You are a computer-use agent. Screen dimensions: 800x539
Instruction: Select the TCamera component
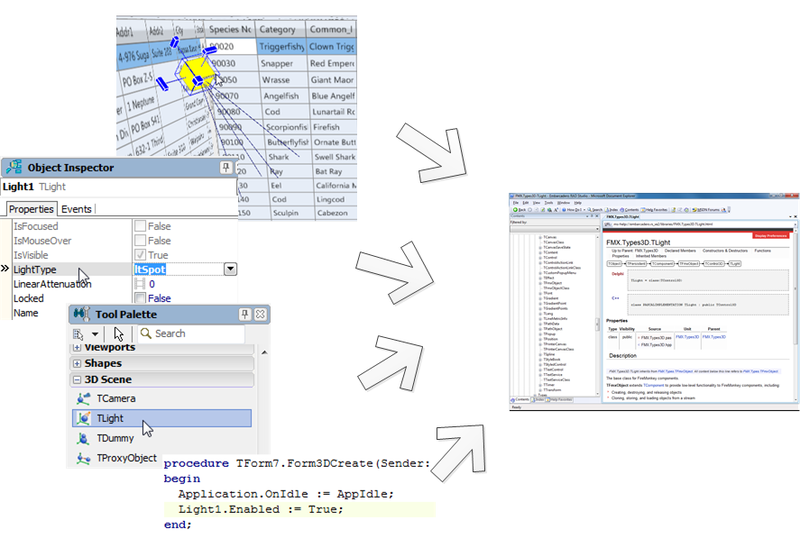[162, 398]
